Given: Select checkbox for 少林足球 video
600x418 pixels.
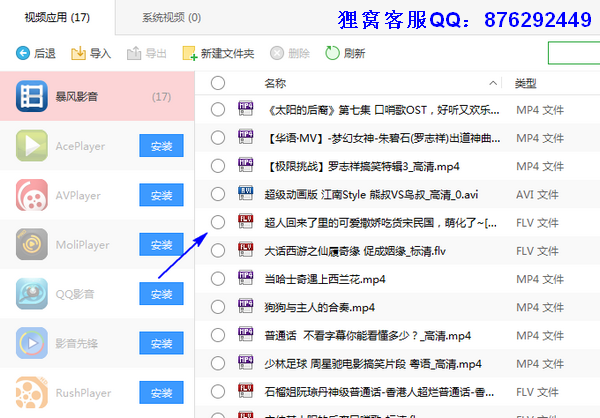Looking at the screenshot, I should [218, 363].
